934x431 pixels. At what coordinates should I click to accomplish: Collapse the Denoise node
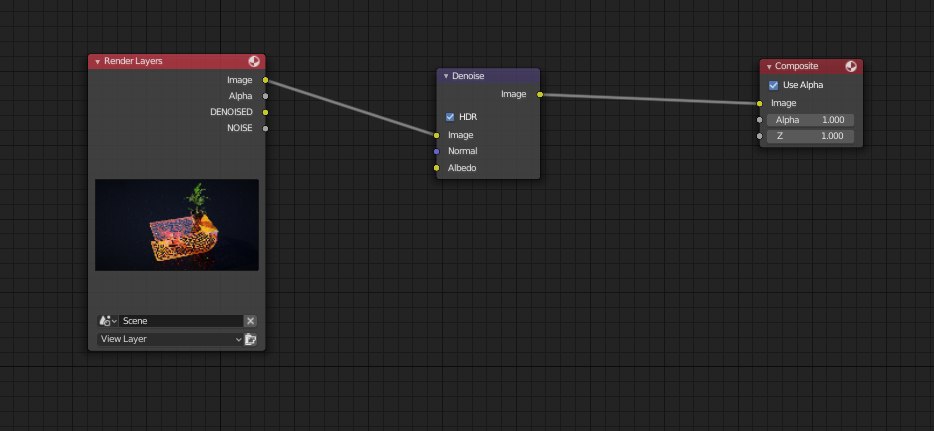pyautogui.click(x=446, y=76)
